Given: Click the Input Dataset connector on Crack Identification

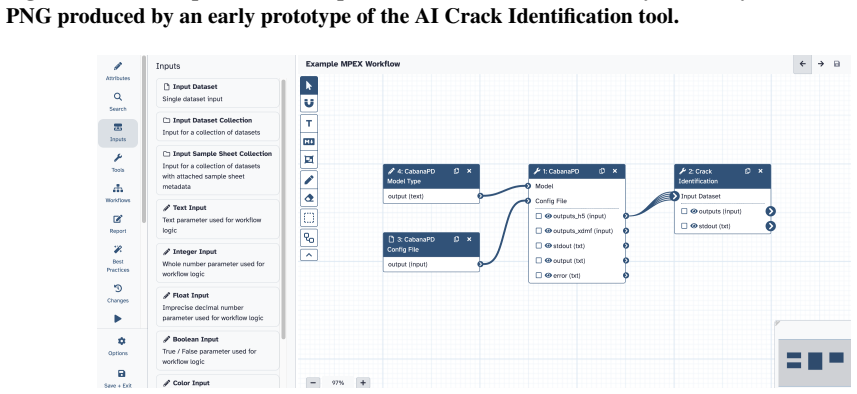Looking at the screenshot, I should coord(674,196).
